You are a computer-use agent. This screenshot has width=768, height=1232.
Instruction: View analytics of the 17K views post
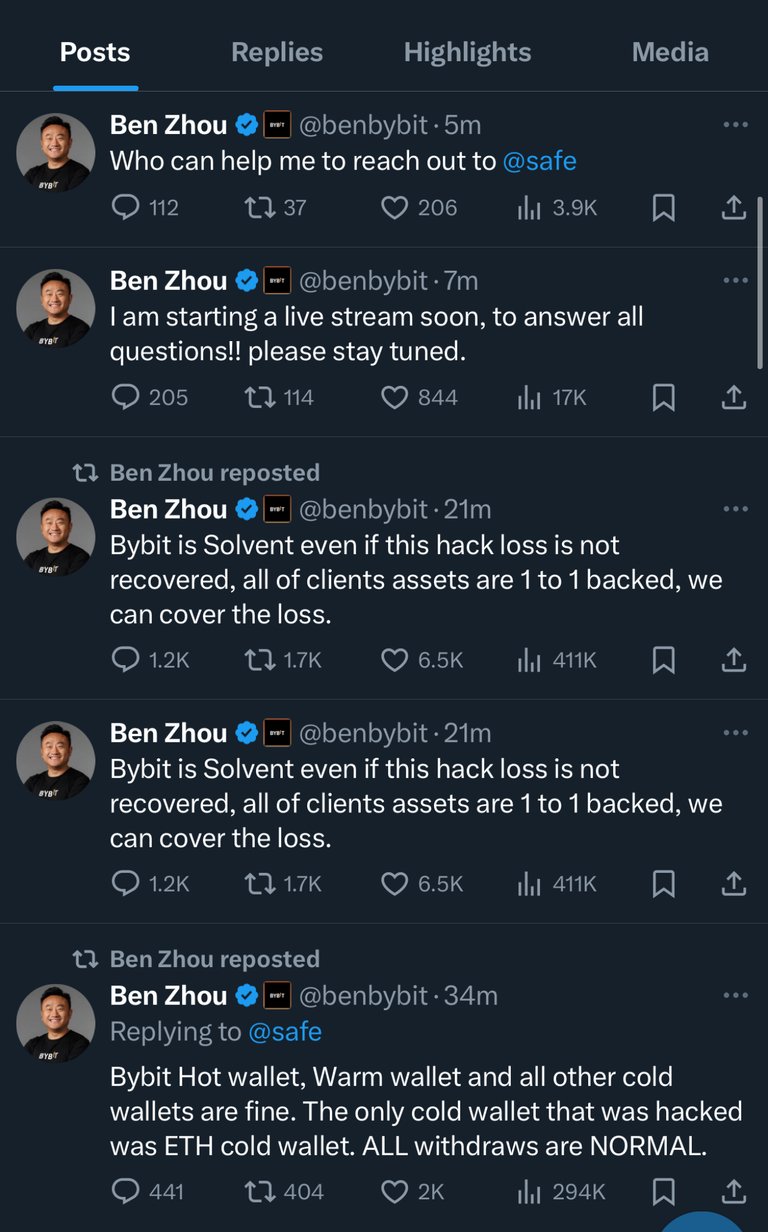point(552,397)
